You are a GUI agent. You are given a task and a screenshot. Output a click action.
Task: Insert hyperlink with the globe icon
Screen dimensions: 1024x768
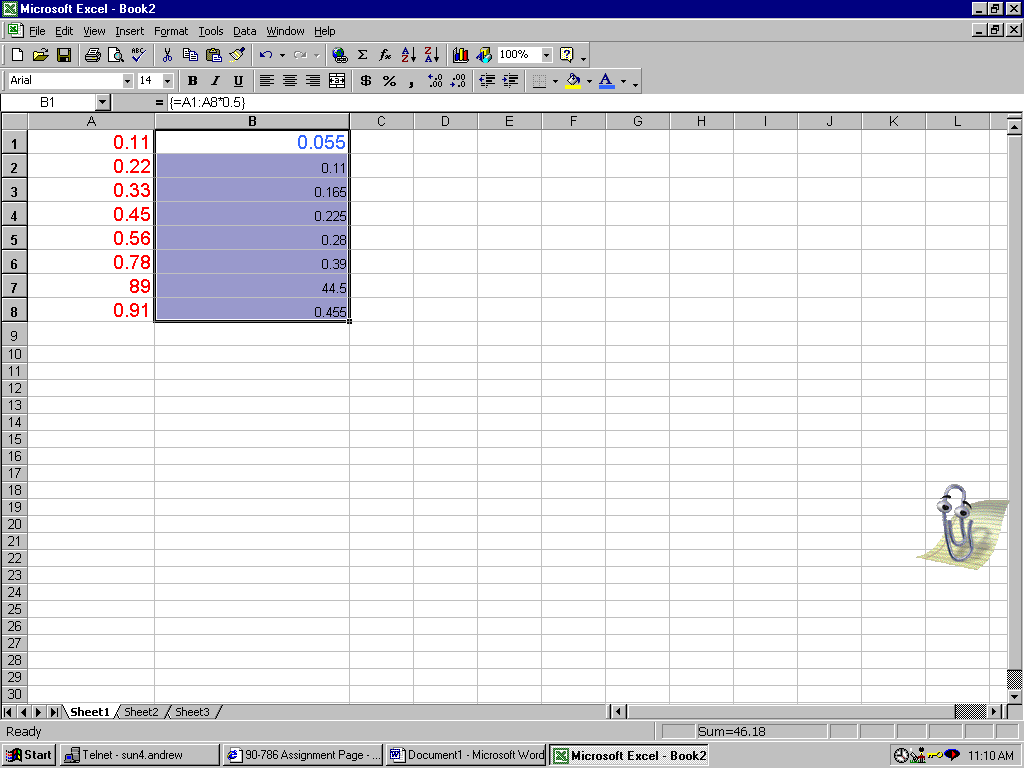(340, 55)
